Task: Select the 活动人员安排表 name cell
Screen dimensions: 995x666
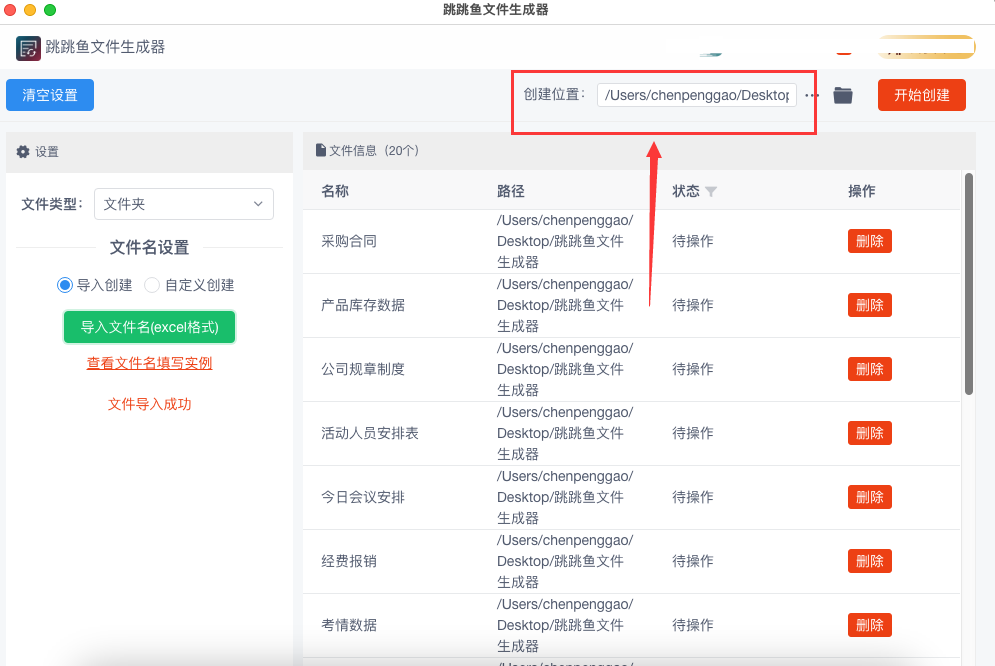Action: (370, 433)
